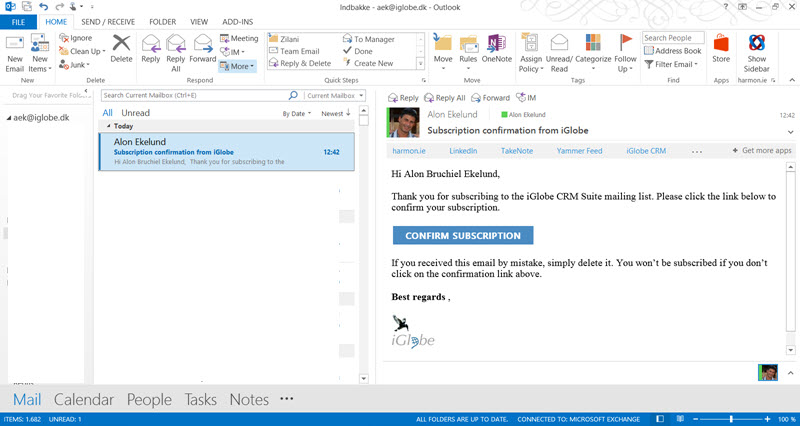Toggle the Newest sort order
Image resolution: width=800 pixels, height=426 pixels.
(336, 113)
